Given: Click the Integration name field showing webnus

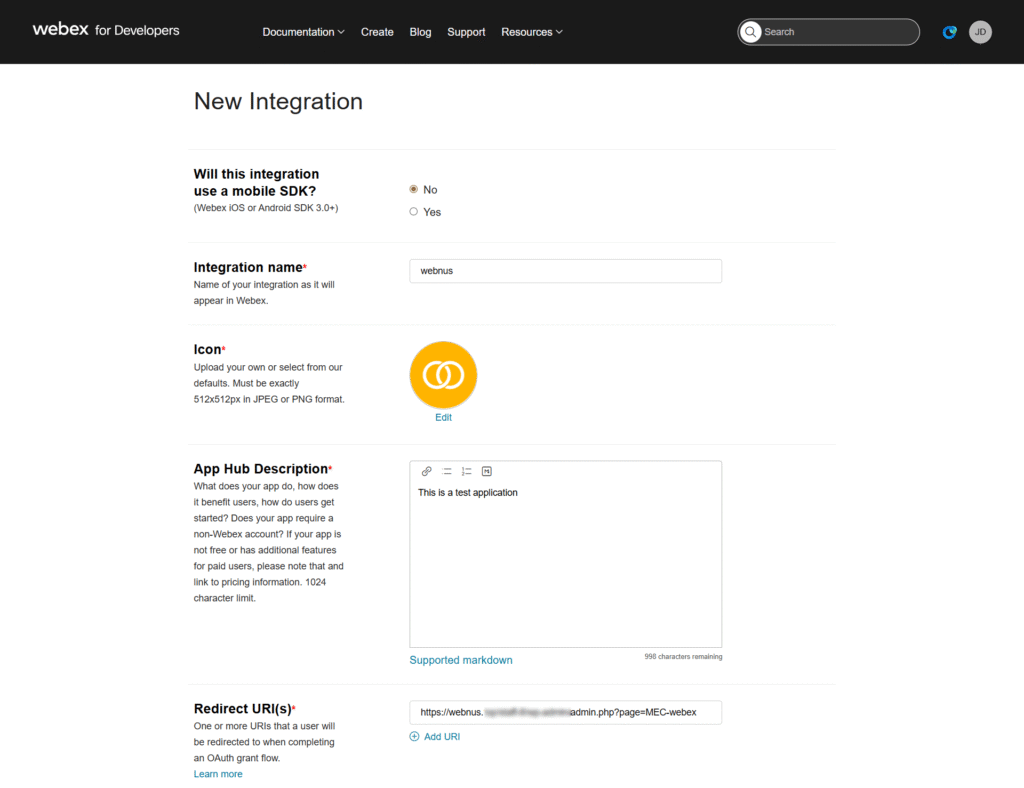Looking at the screenshot, I should pyautogui.click(x=565, y=271).
